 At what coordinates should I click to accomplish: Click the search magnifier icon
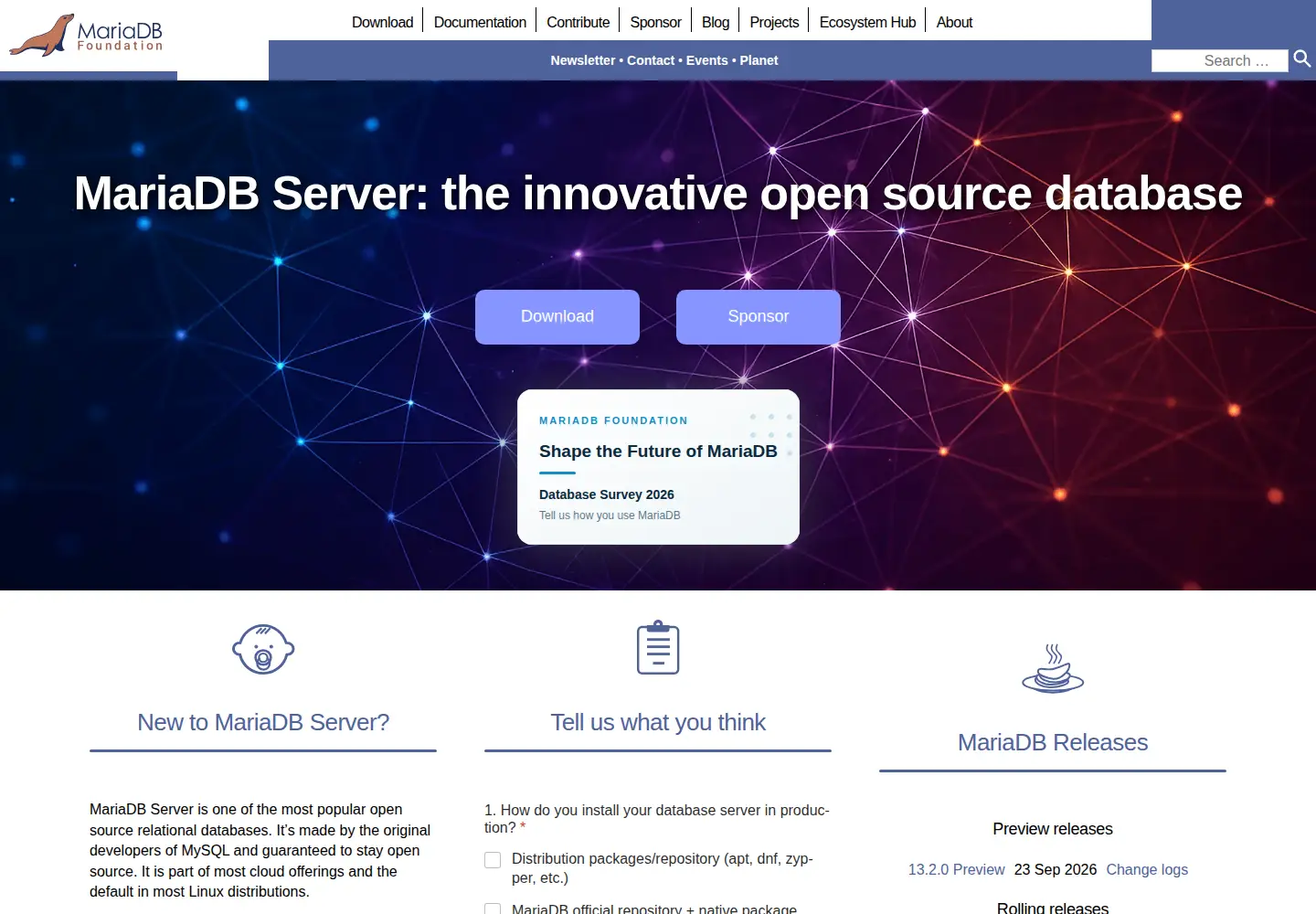[1302, 59]
